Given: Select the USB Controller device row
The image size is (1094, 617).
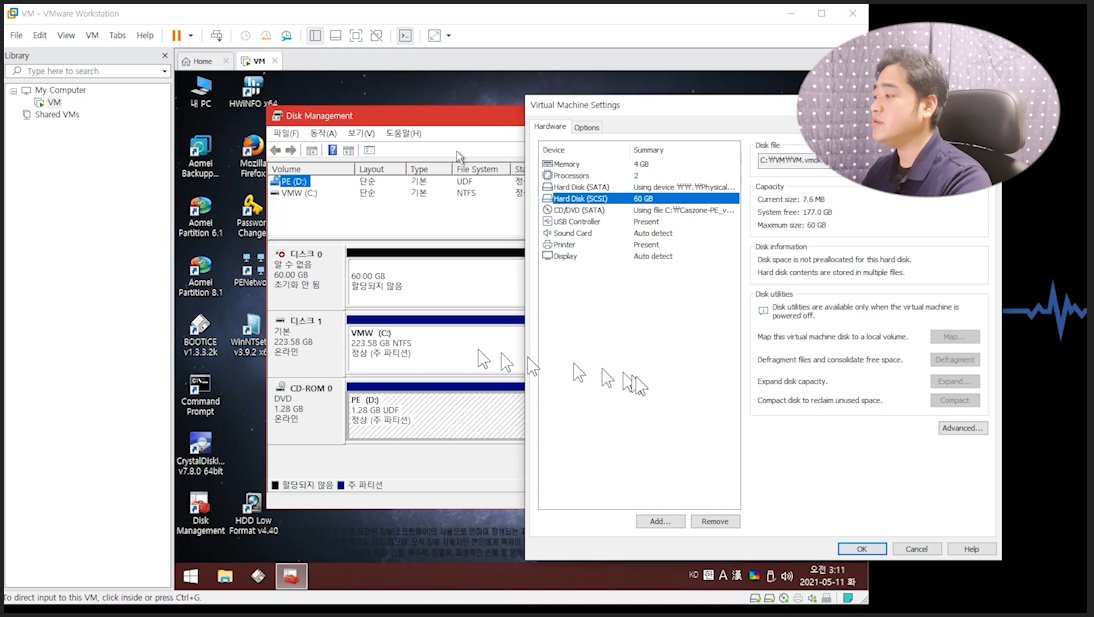Looking at the screenshot, I should click(x=640, y=222).
